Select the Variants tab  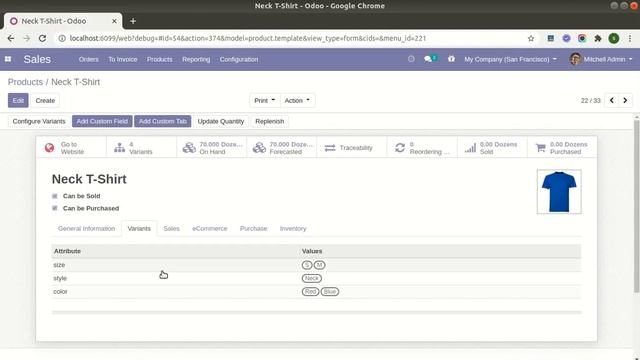coord(139,229)
